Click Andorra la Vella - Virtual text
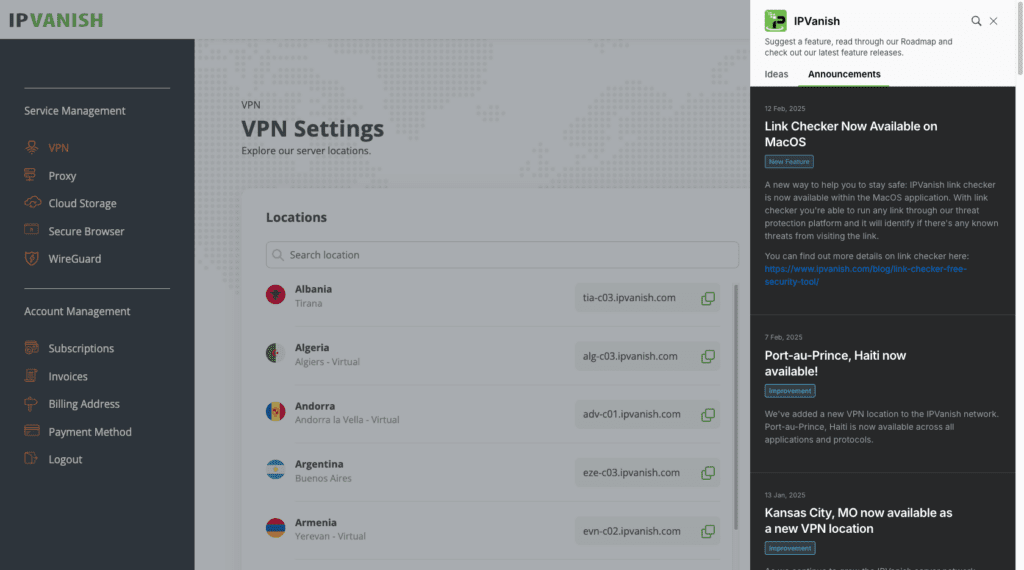 click(347, 420)
